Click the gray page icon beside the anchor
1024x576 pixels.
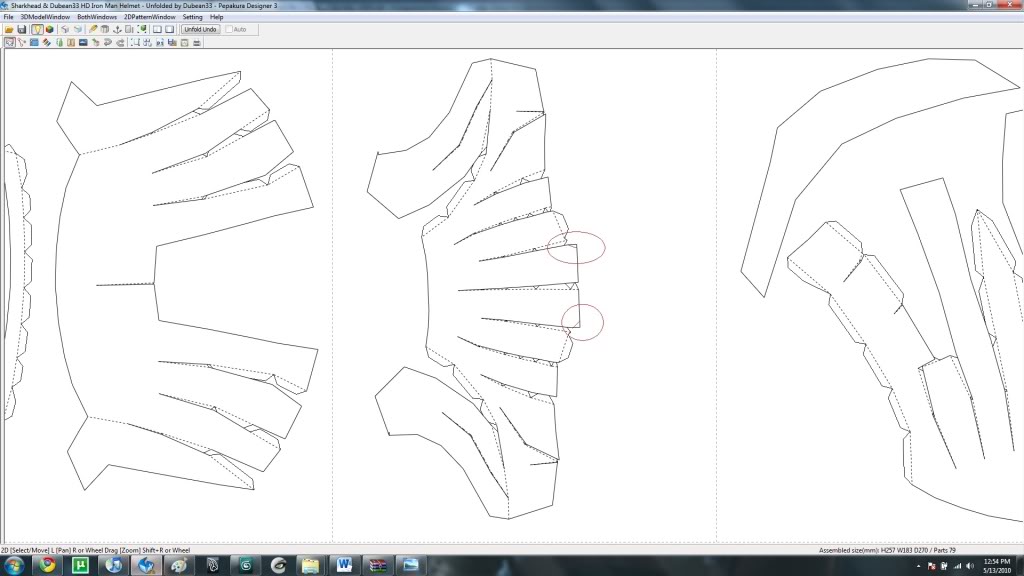pyautogui.click(x=129, y=29)
